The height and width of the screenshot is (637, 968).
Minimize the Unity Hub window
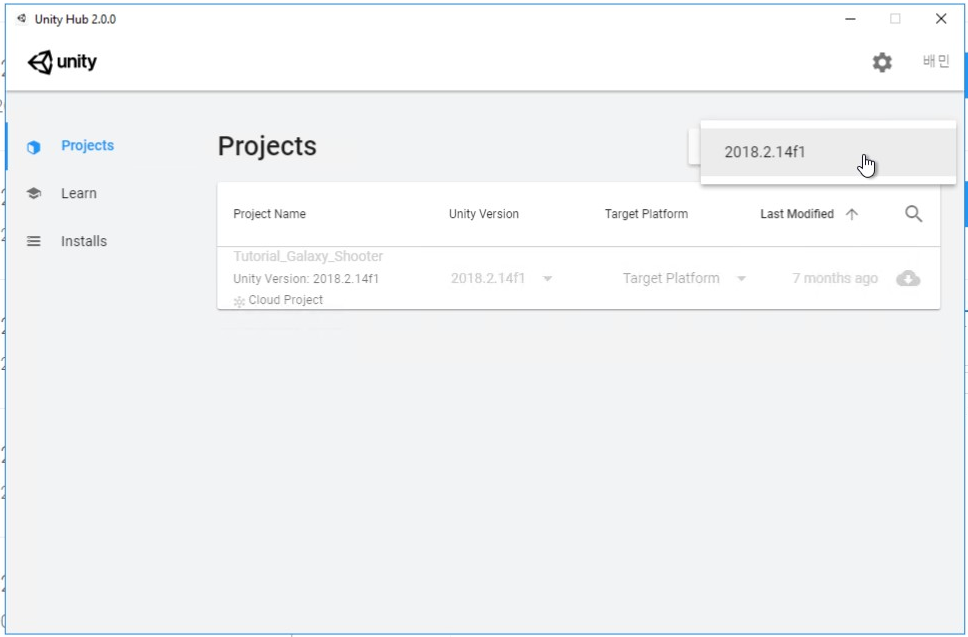pos(850,19)
